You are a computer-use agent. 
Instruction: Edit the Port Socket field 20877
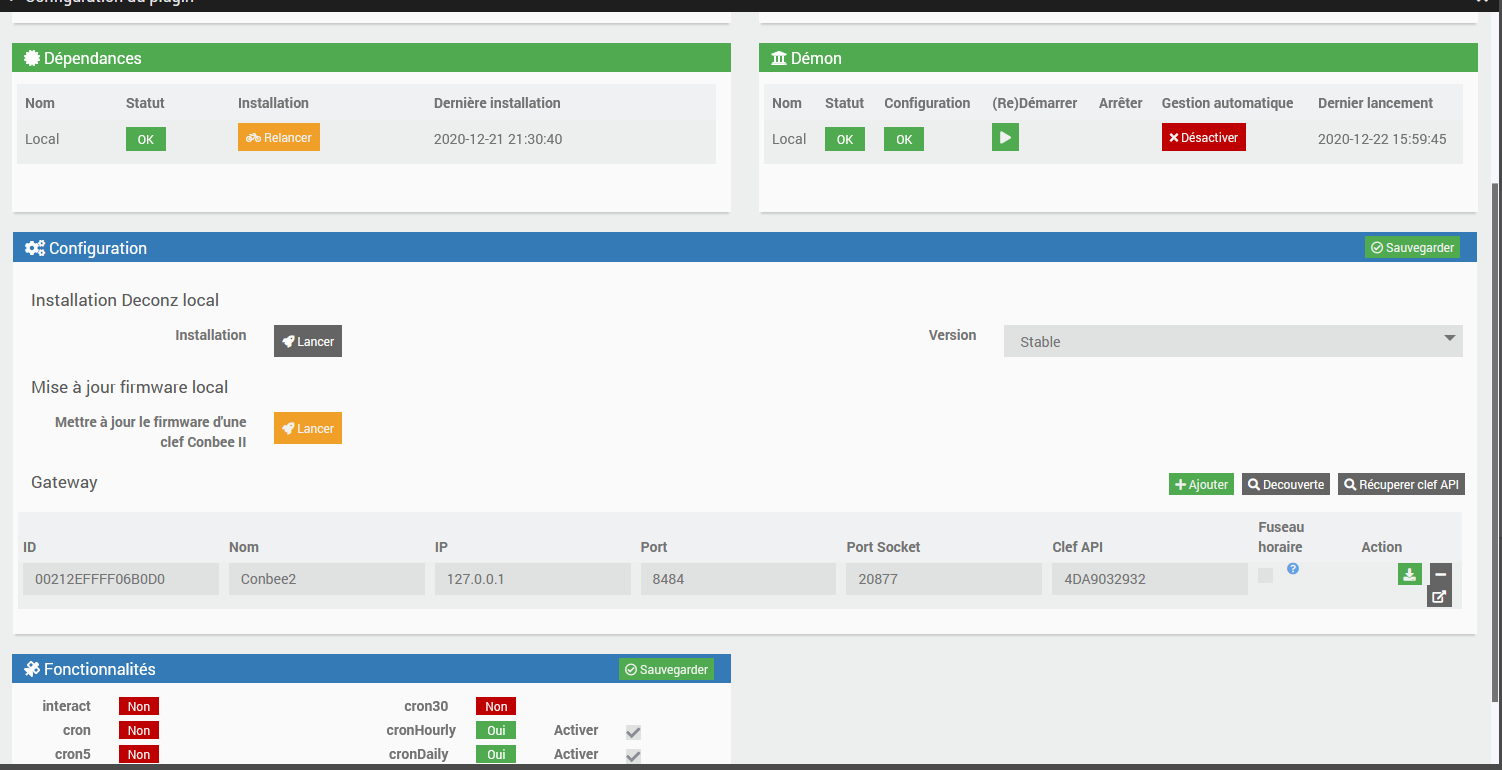tap(944, 579)
